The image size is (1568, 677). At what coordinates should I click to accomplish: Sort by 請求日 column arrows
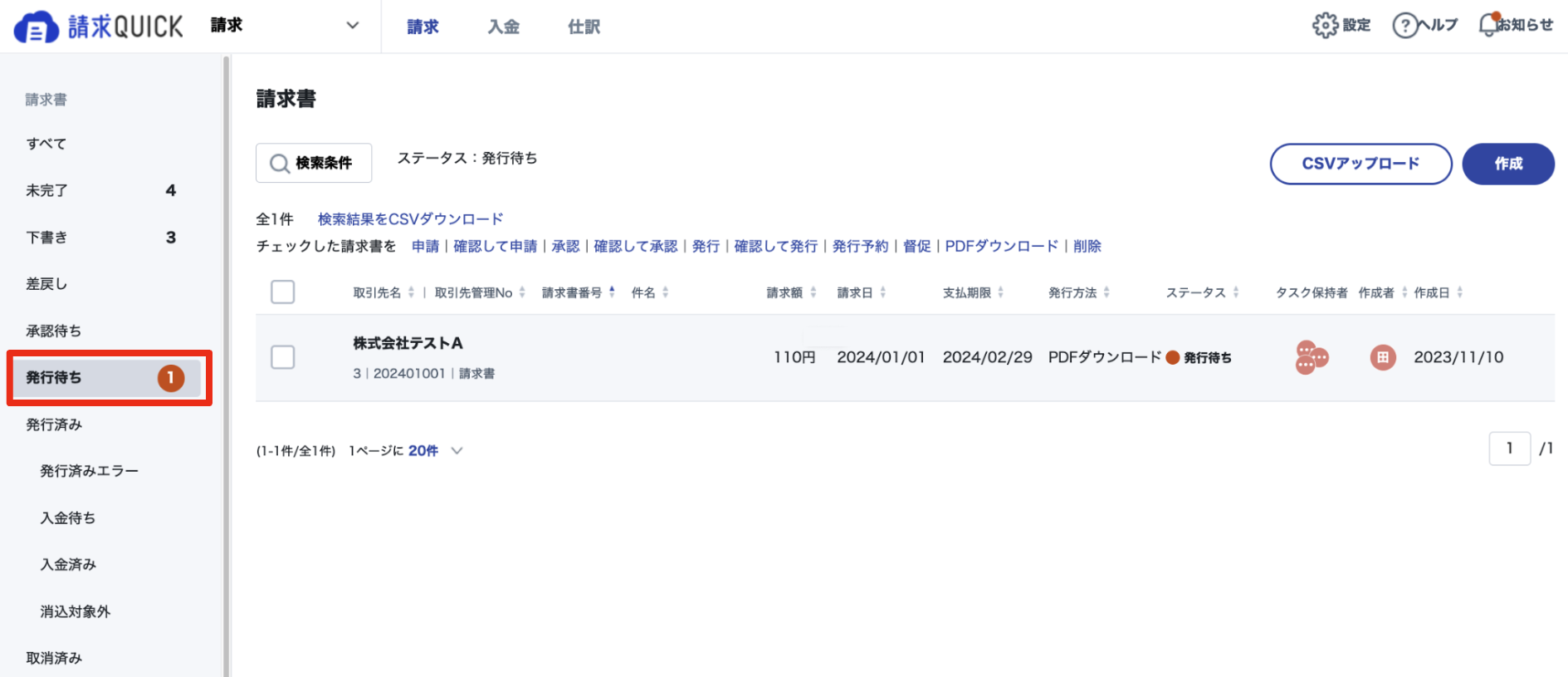point(883,292)
